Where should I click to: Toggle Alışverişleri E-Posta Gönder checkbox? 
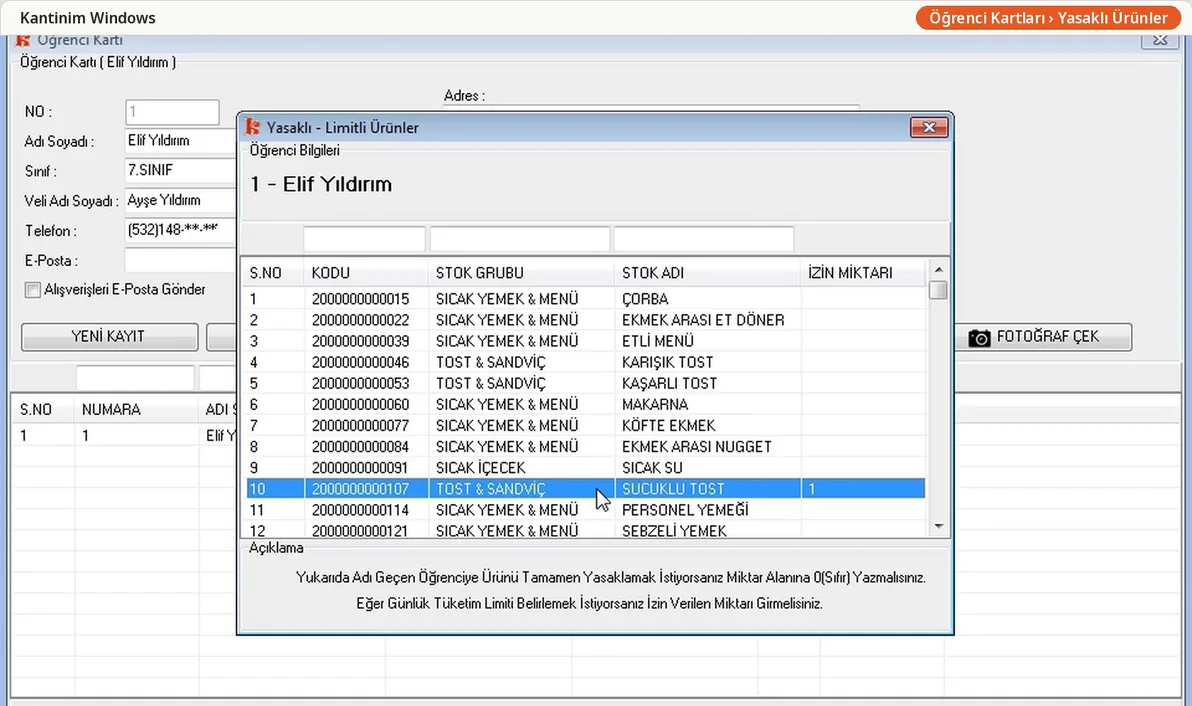(x=33, y=290)
